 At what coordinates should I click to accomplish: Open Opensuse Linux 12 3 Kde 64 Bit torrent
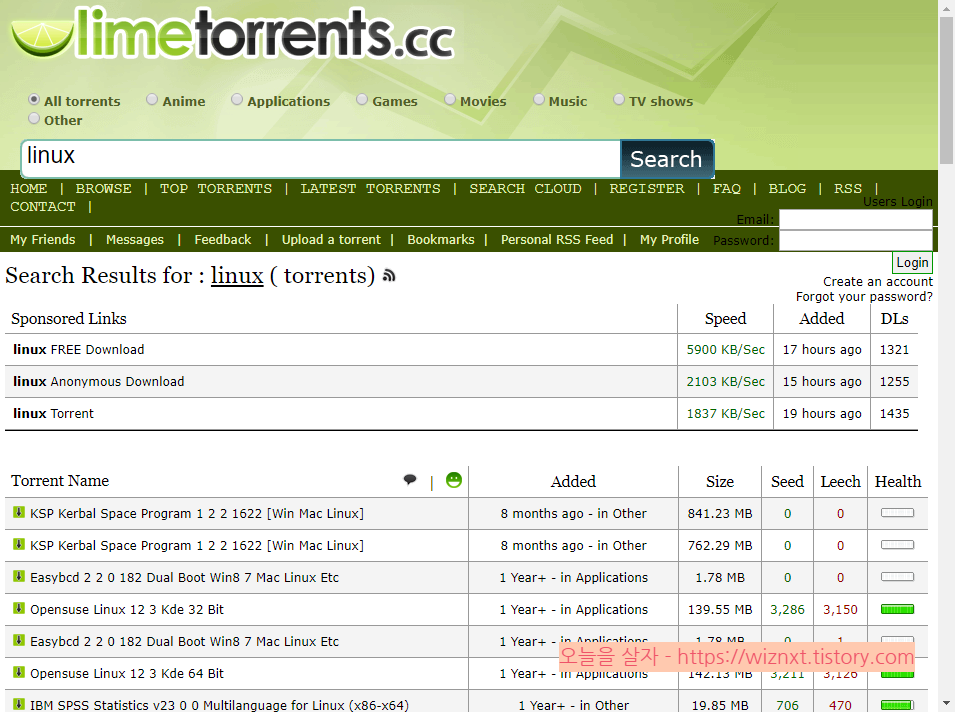pyautogui.click(x=127, y=674)
